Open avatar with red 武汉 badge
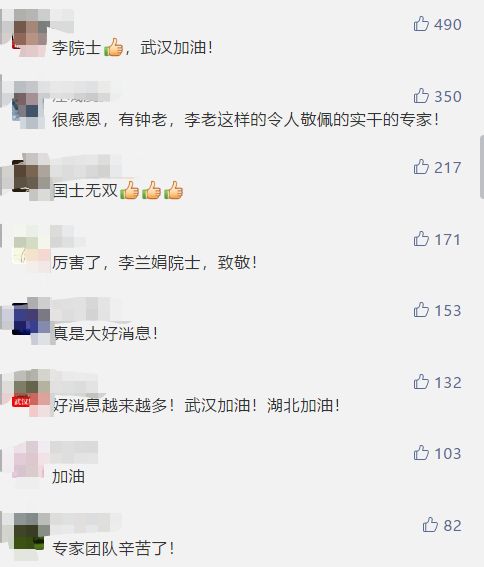The width and height of the screenshot is (484, 567). tap(31, 391)
